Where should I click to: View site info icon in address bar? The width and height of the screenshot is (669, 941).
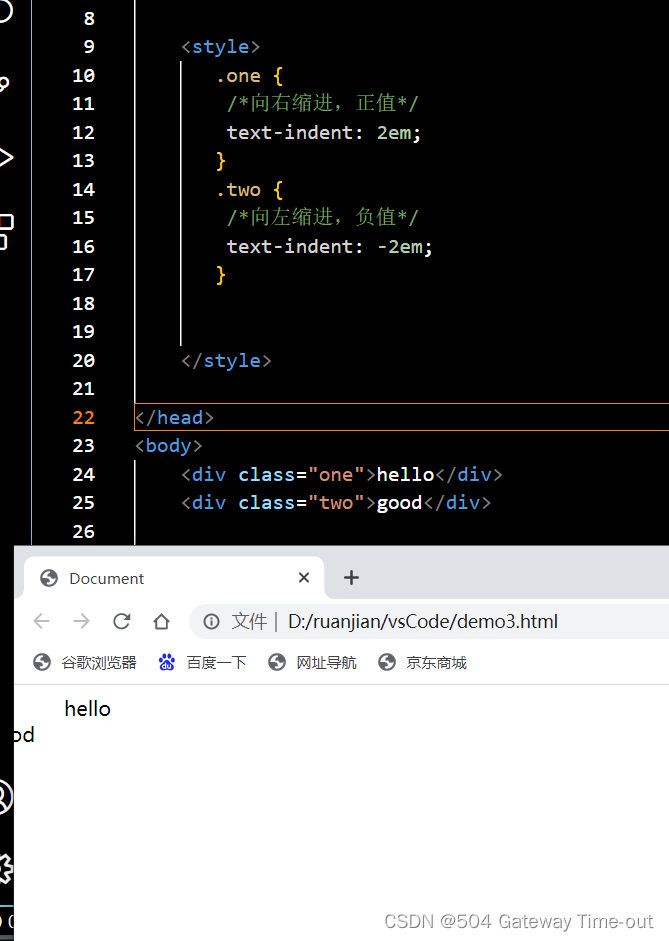[x=211, y=622]
